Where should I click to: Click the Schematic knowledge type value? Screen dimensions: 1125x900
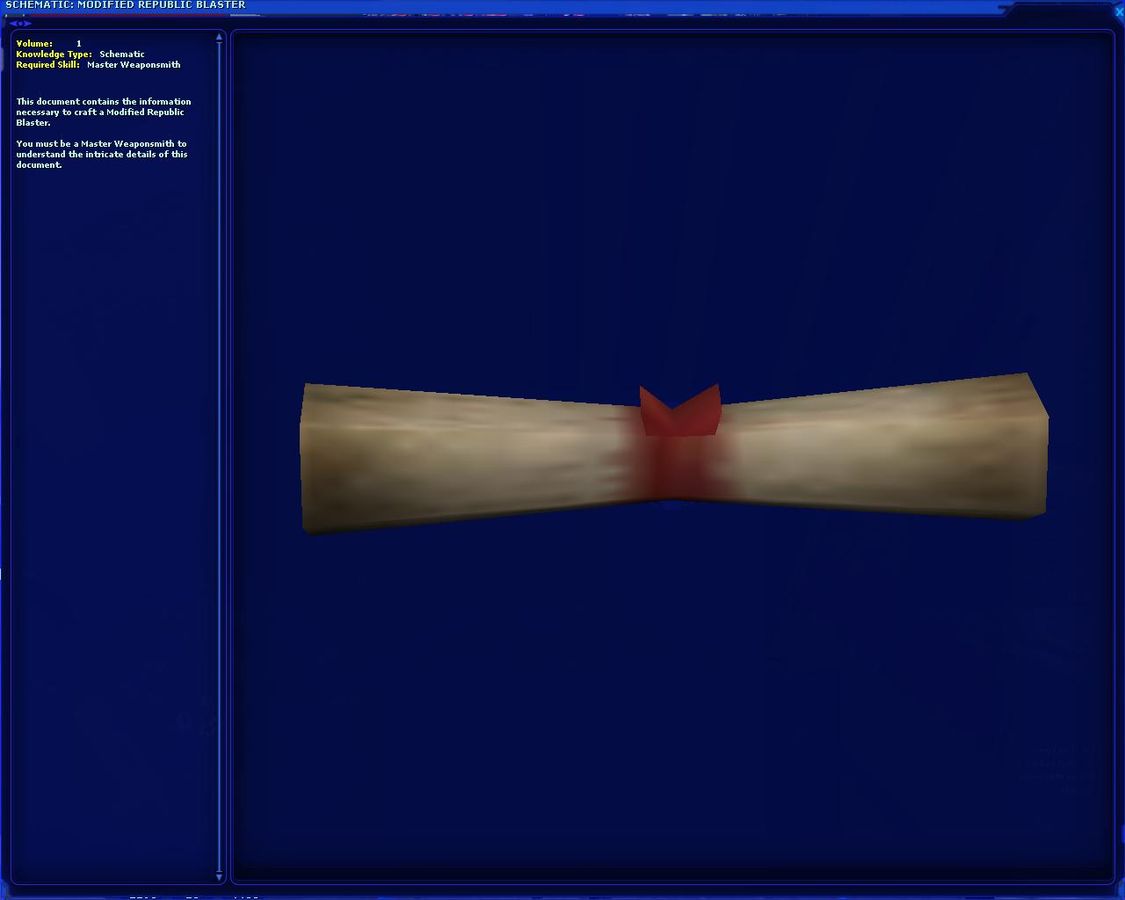click(122, 54)
